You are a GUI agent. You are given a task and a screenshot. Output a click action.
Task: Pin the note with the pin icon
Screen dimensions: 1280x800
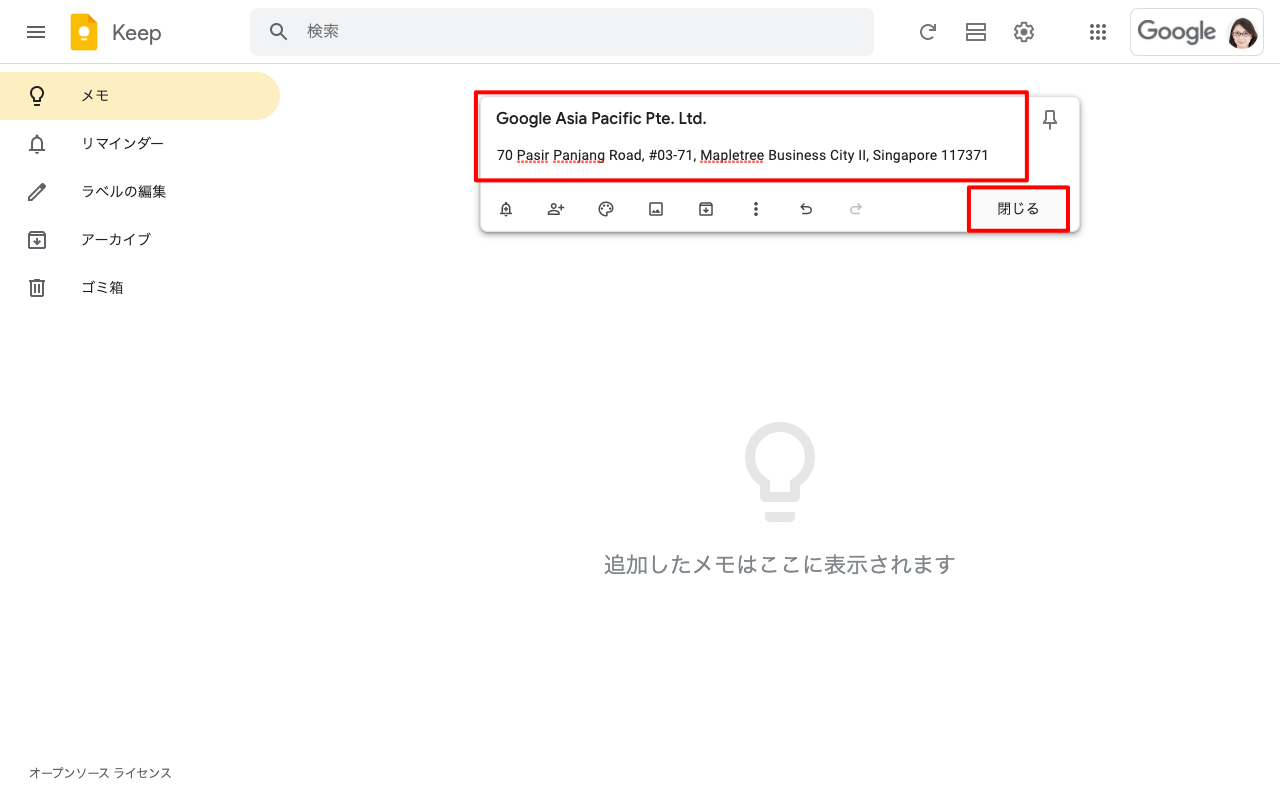click(x=1050, y=120)
